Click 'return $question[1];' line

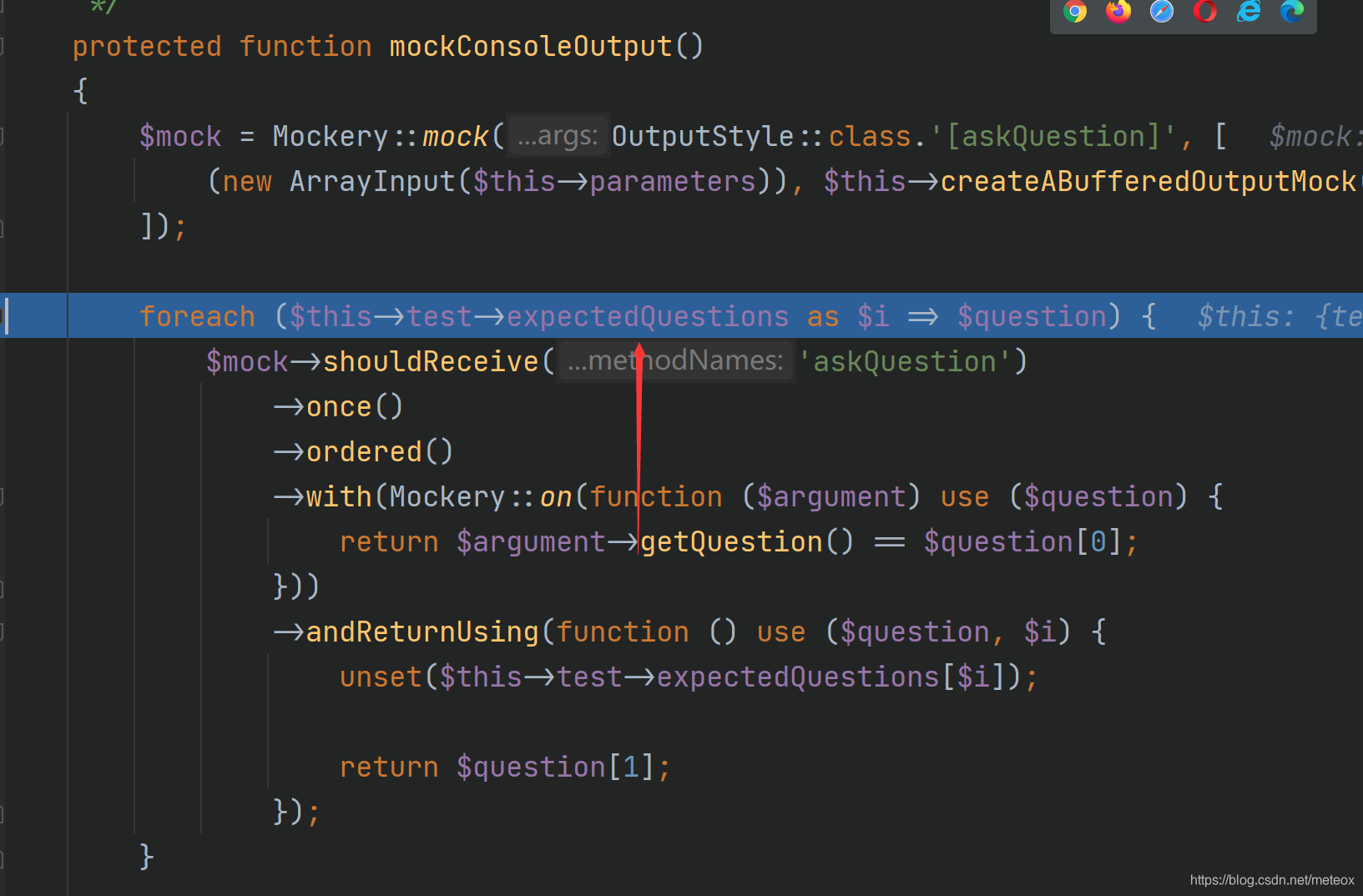click(x=505, y=768)
